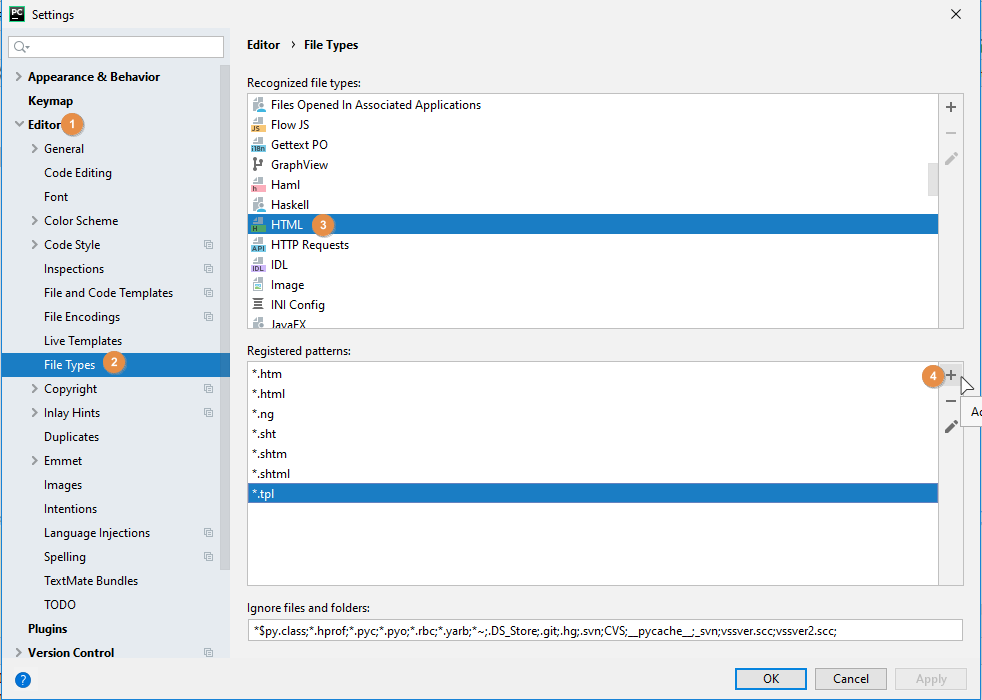Select the *.tpl registered pattern
Image resolution: width=982 pixels, height=700 pixels.
click(592, 494)
